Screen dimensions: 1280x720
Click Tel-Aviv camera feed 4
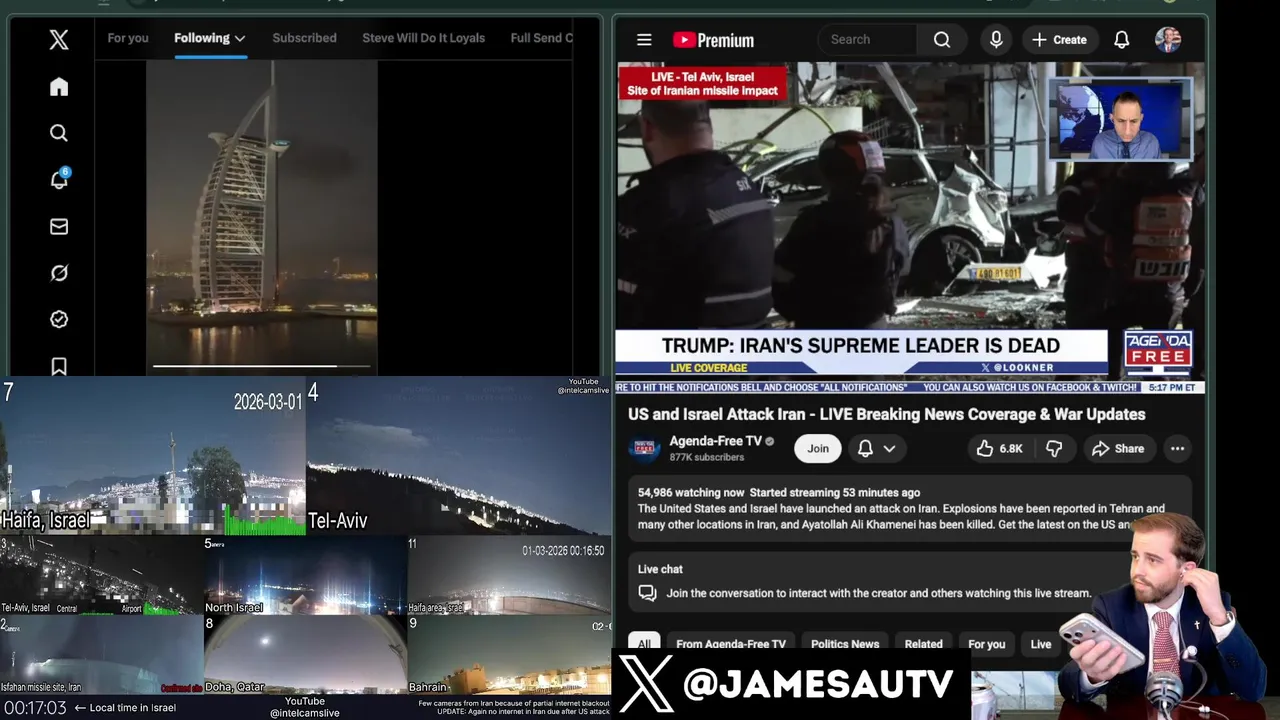[x=458, y=456]
